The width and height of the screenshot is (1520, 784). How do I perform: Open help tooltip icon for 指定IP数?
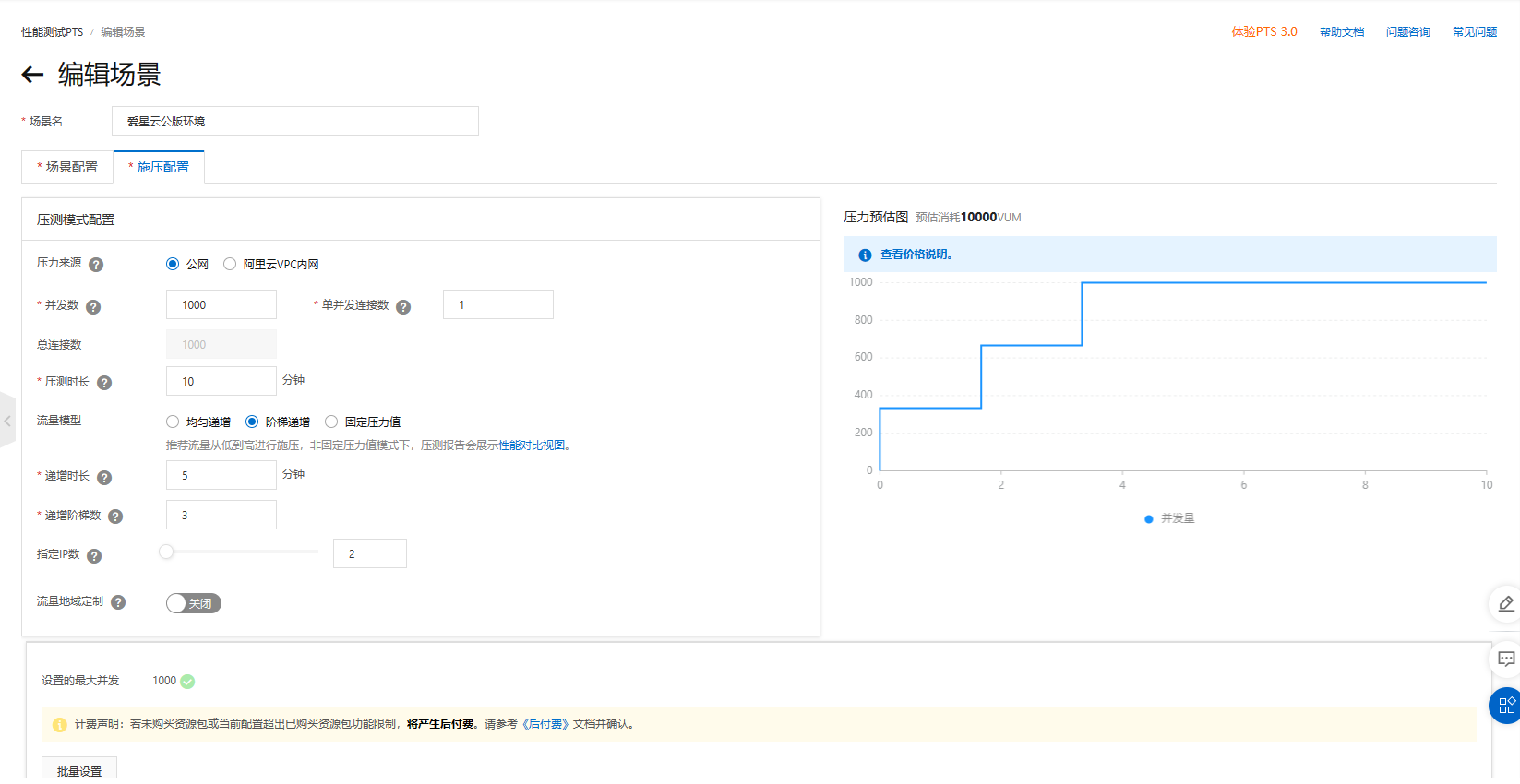[94, 556]
